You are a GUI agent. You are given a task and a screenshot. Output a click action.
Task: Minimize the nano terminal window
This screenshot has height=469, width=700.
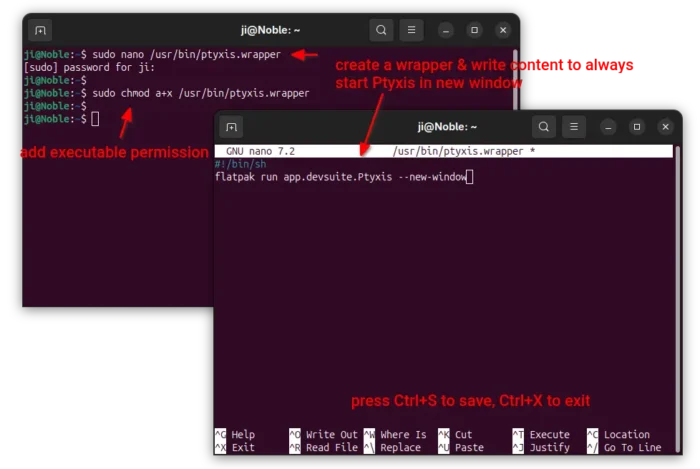(608, 127)
